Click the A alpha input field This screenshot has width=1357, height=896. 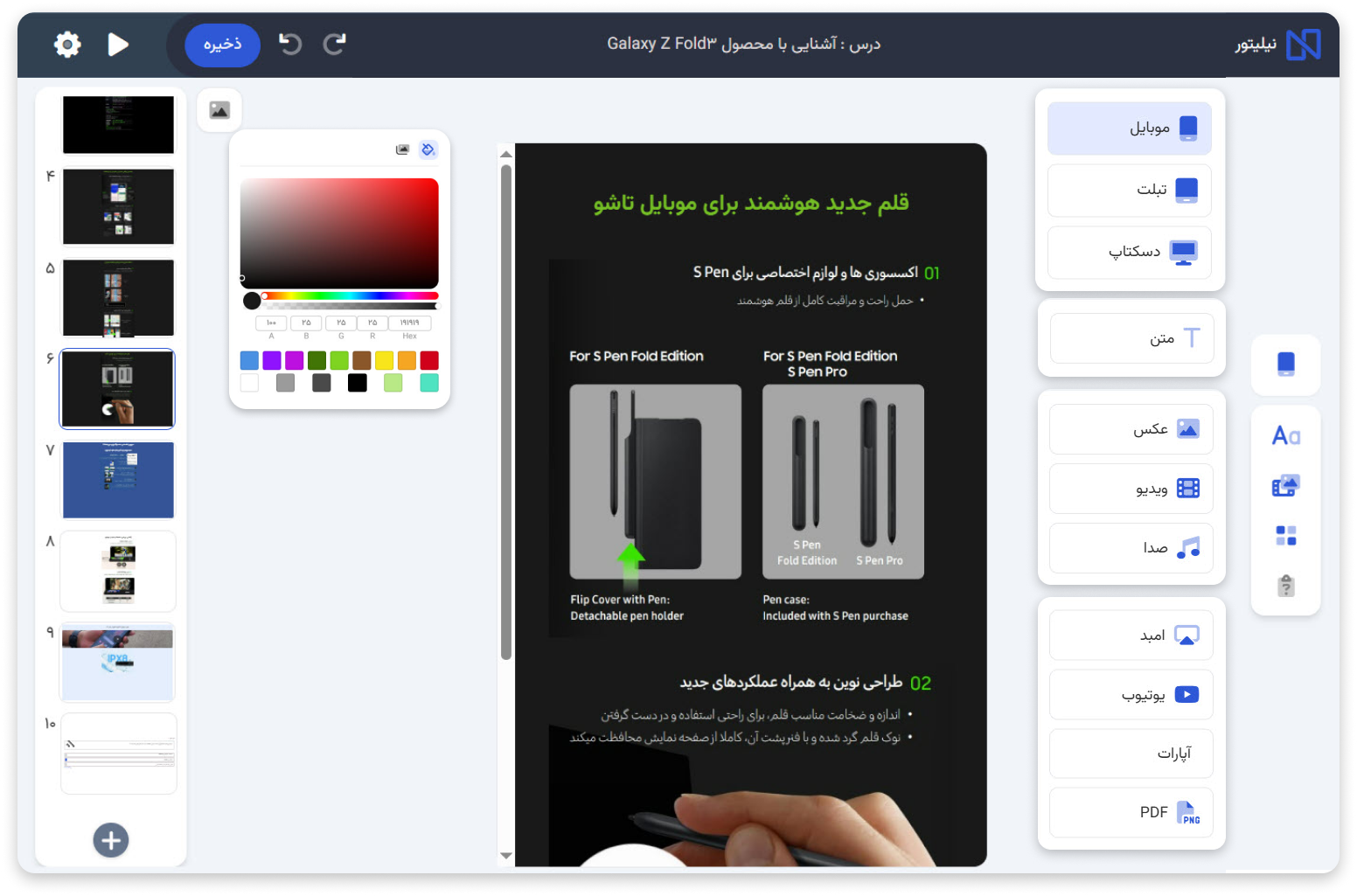(271, 323)
